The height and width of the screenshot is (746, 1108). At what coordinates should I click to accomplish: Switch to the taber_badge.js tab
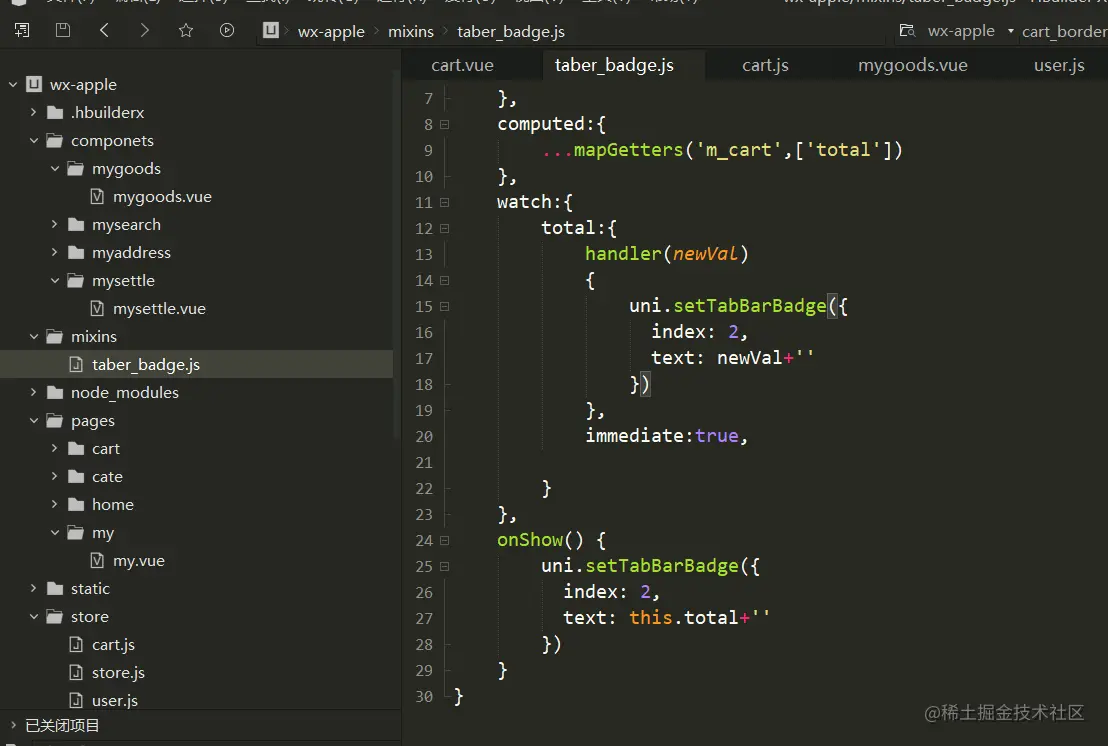pos(614,65)
